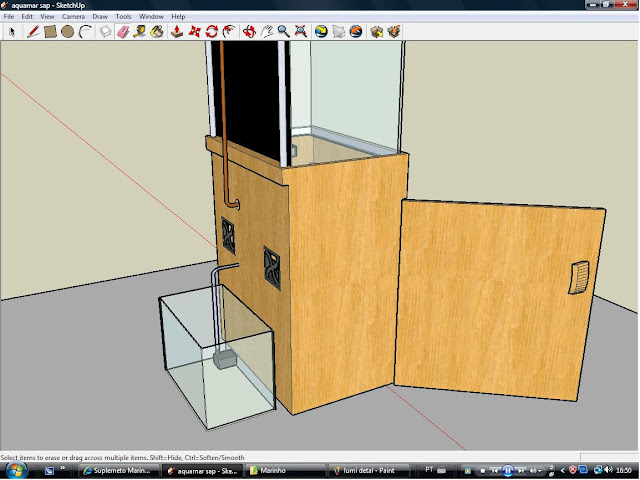This screenshot has width=640, height=480.
Task: Expand hidden system tray icons arrow
Action: pos(562,471)
